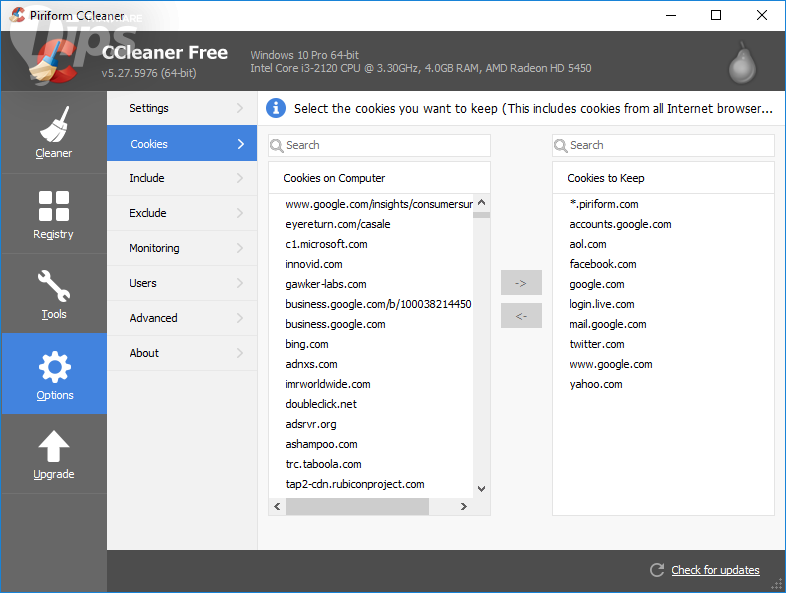Remove cookie from keep list with left arrow button
The width and height of the screenshot is (786, 593).
[x=521, y=316]
